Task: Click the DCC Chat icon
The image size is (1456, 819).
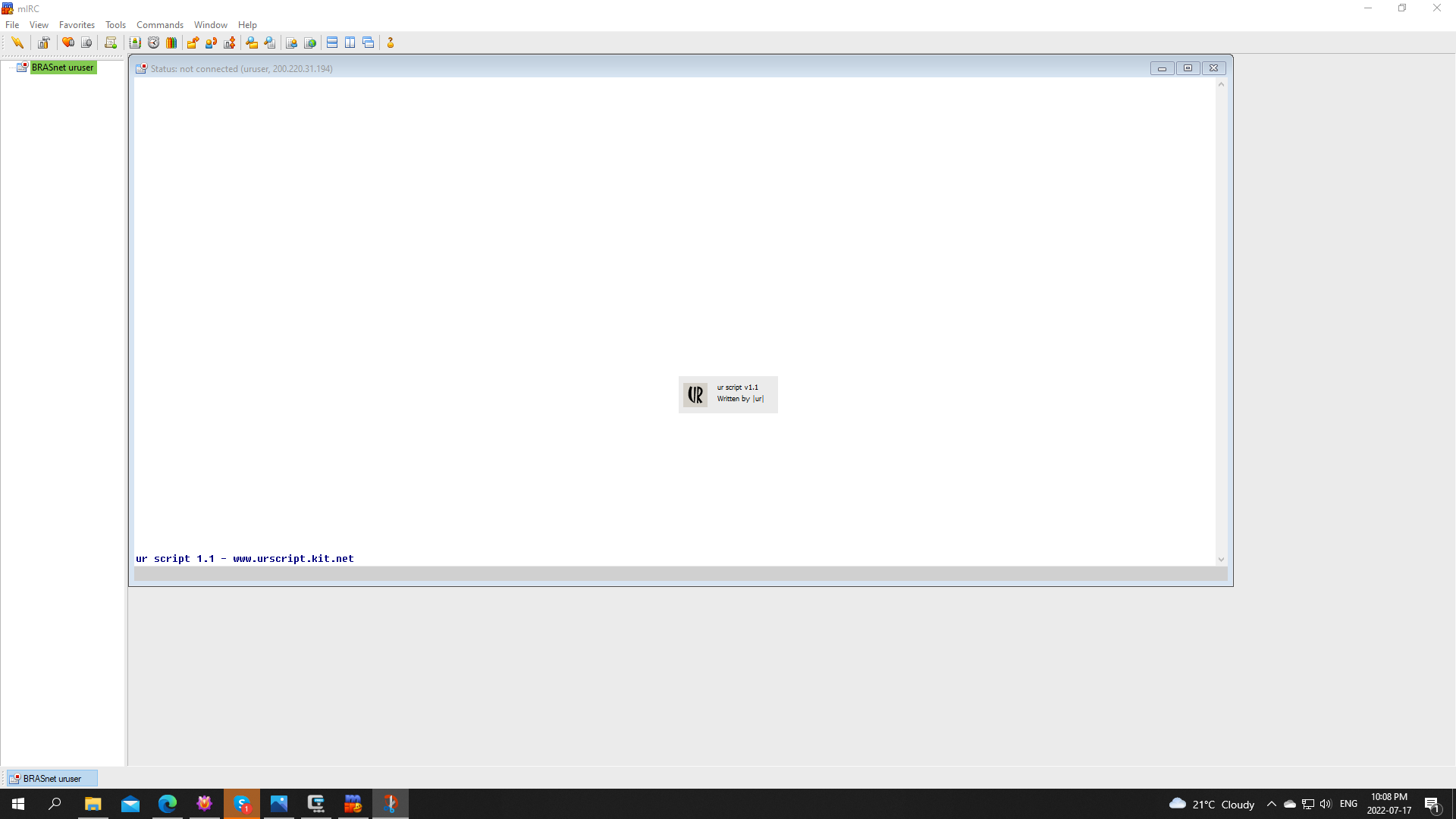Action: (x=211, y=42)
